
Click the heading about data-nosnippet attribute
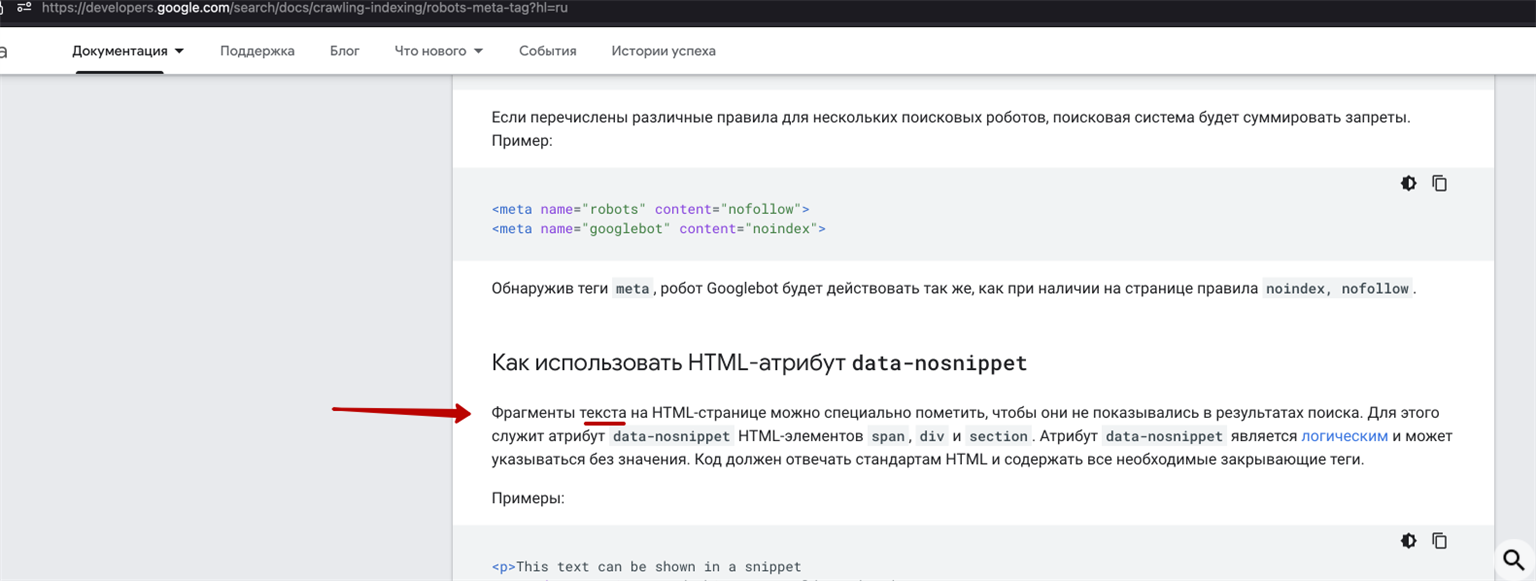point(759,362)
